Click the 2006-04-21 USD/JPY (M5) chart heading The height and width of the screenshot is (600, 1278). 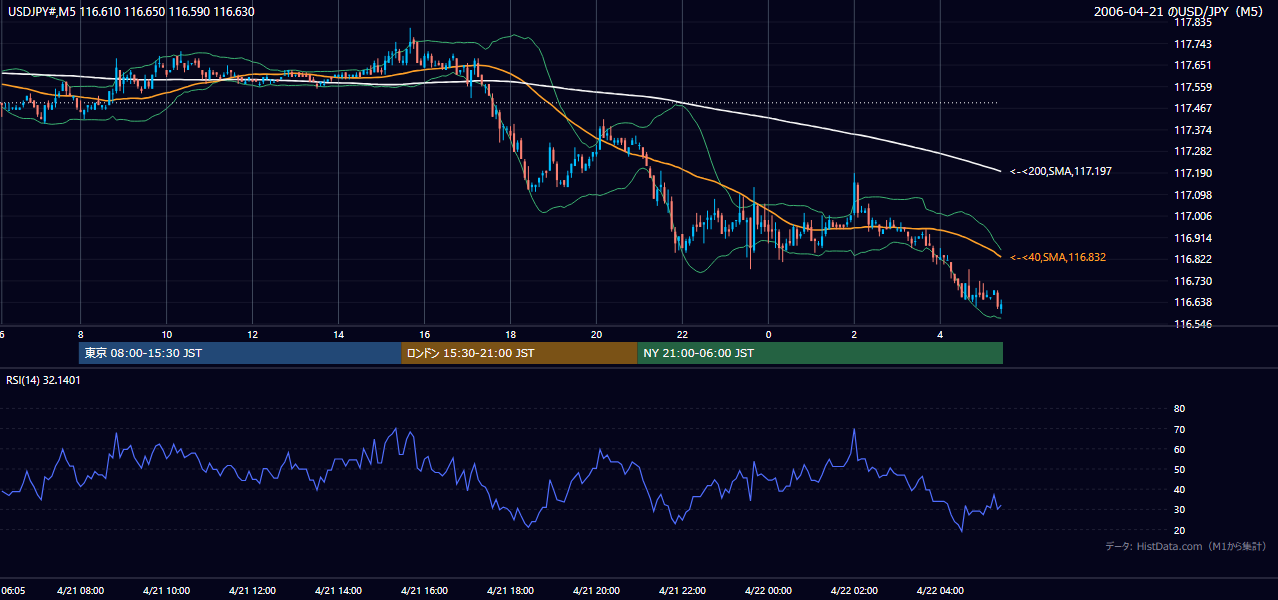pyautogui.click(x=1180, y=12)
